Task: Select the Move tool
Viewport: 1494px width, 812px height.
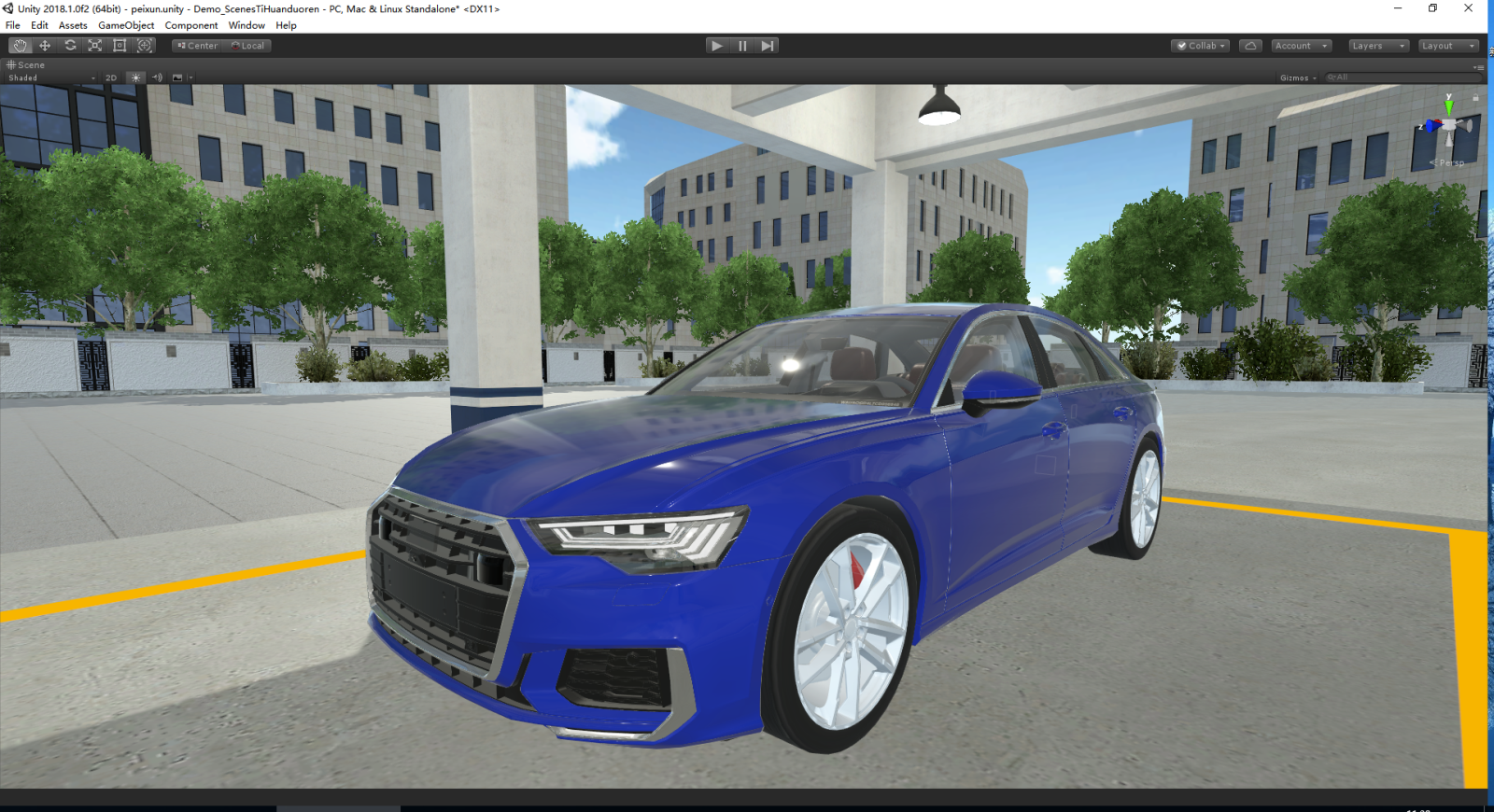Action: tap(45, 46)
